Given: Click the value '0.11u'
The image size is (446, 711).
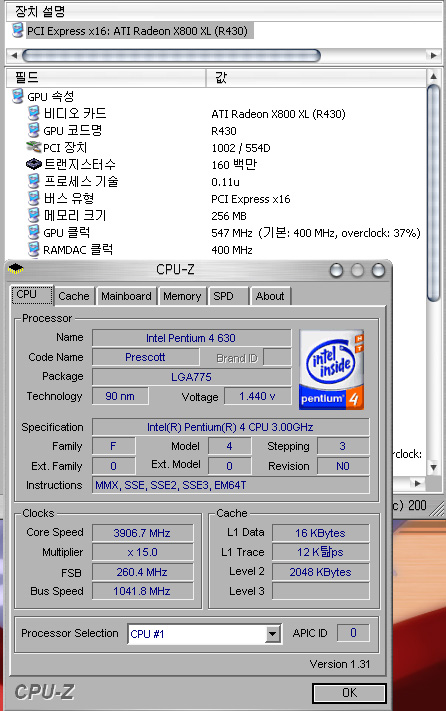Looking at the screenshot, I should (x=225, y=182).
